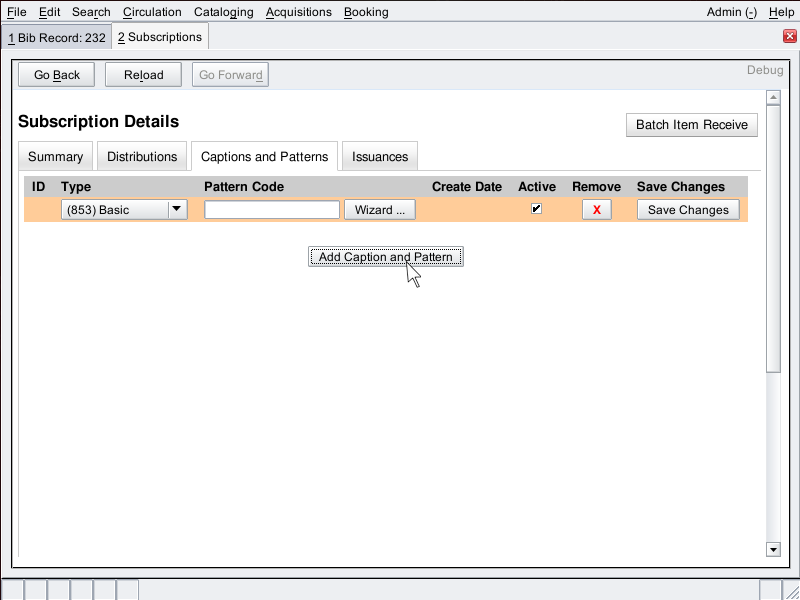
Task: Click the Add Caption and Pattern button
Action: click(x=385, y=257)
